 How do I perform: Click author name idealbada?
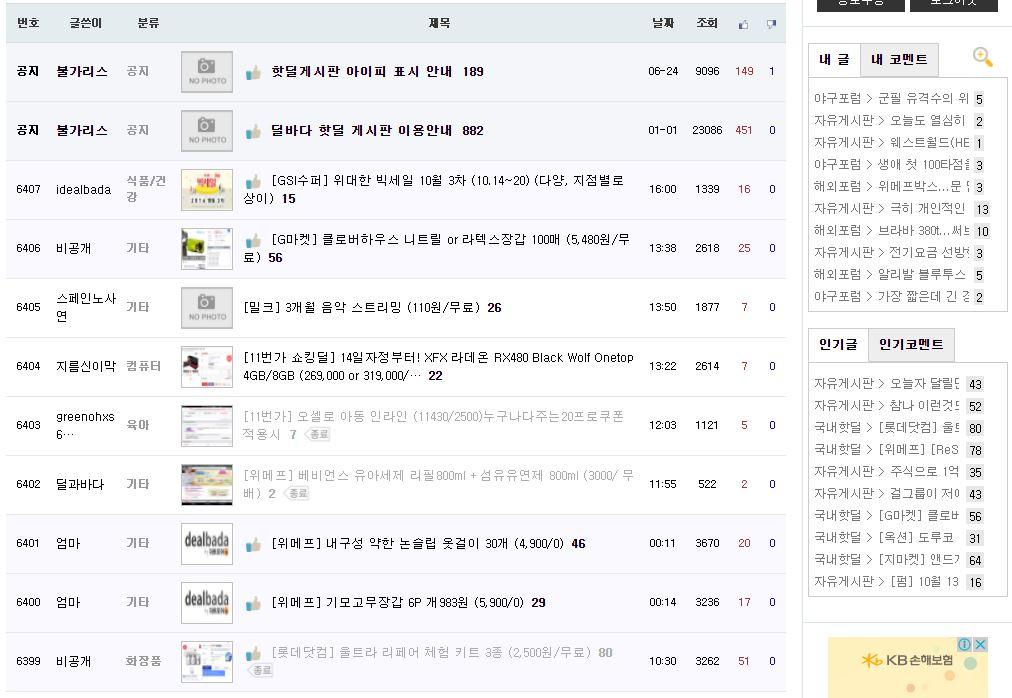pyautogui.click(x=83, y=189)
